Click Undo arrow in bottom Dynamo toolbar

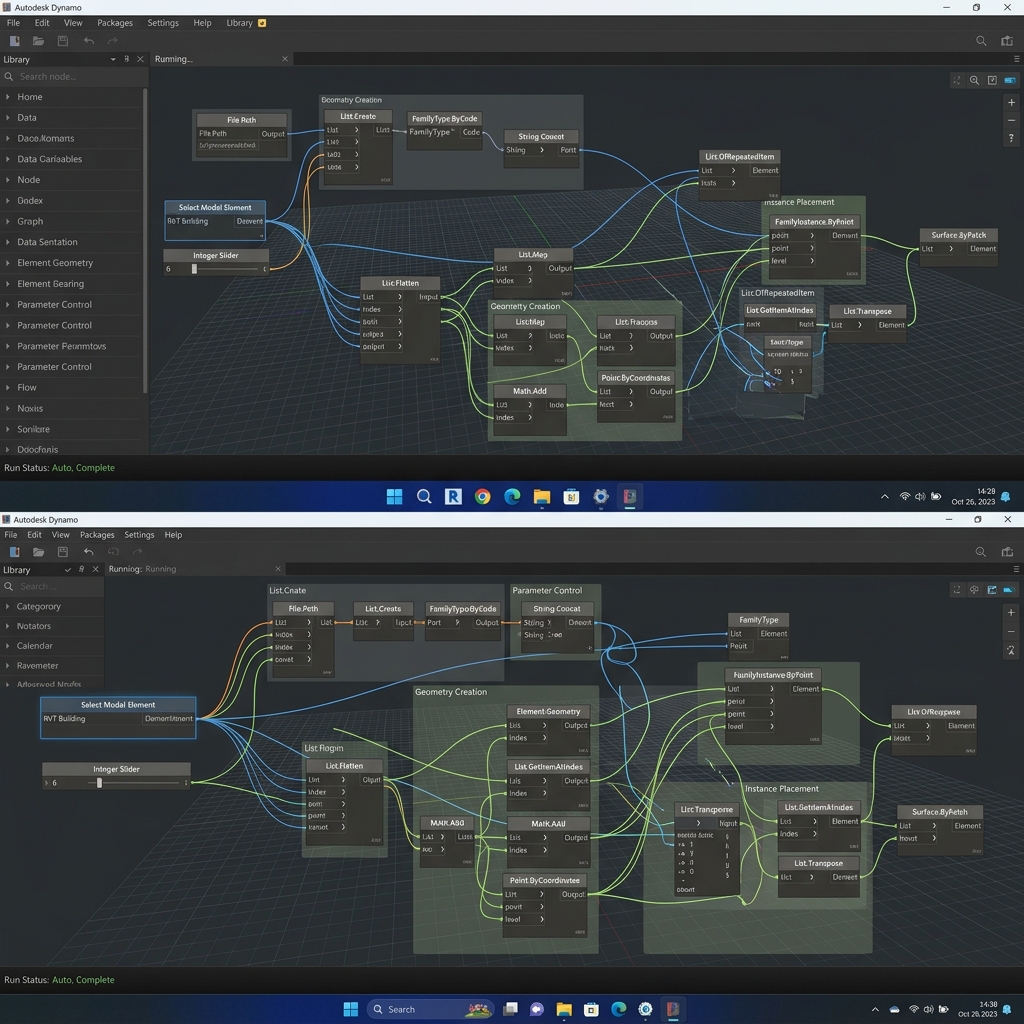point(89,552)
